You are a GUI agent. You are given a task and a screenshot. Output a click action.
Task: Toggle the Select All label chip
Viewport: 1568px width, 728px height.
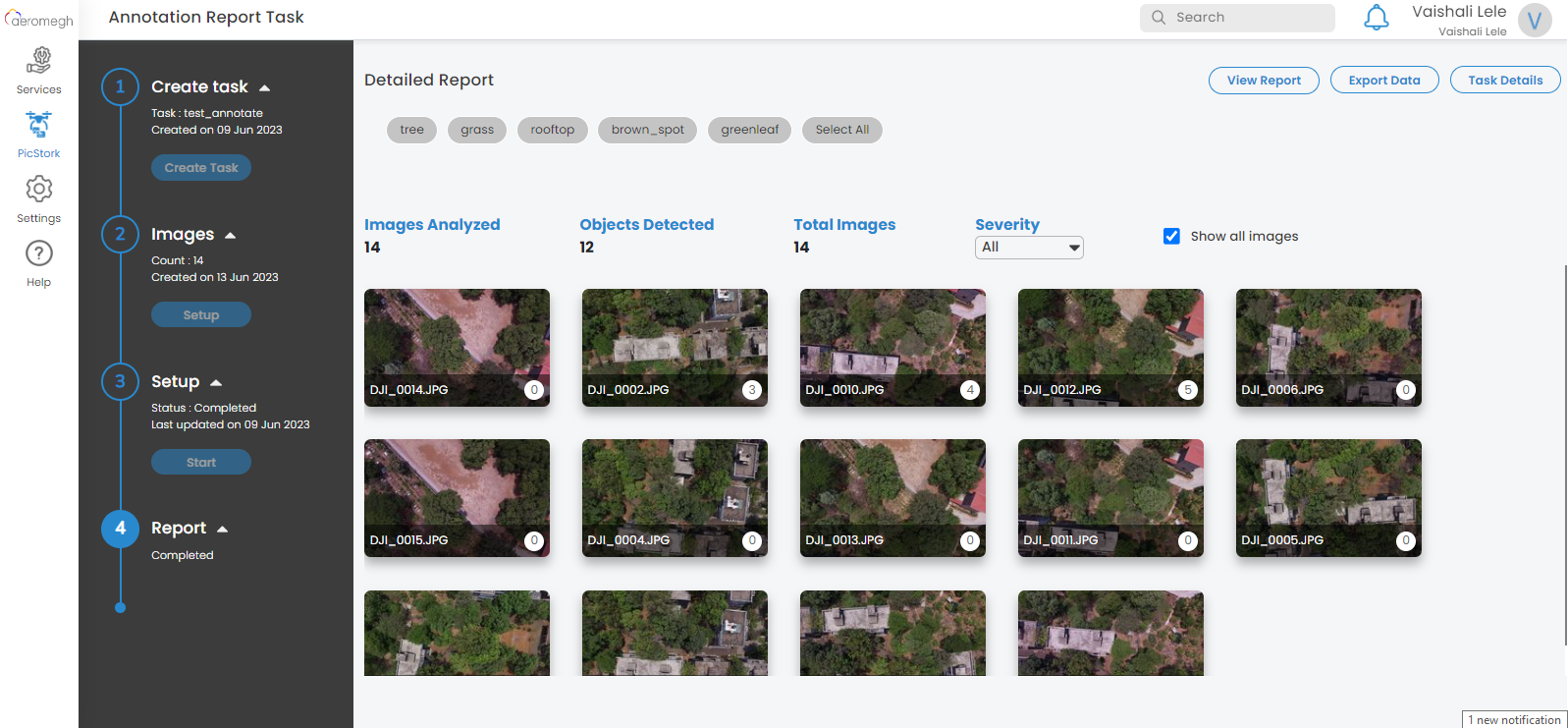coord(841,130)
